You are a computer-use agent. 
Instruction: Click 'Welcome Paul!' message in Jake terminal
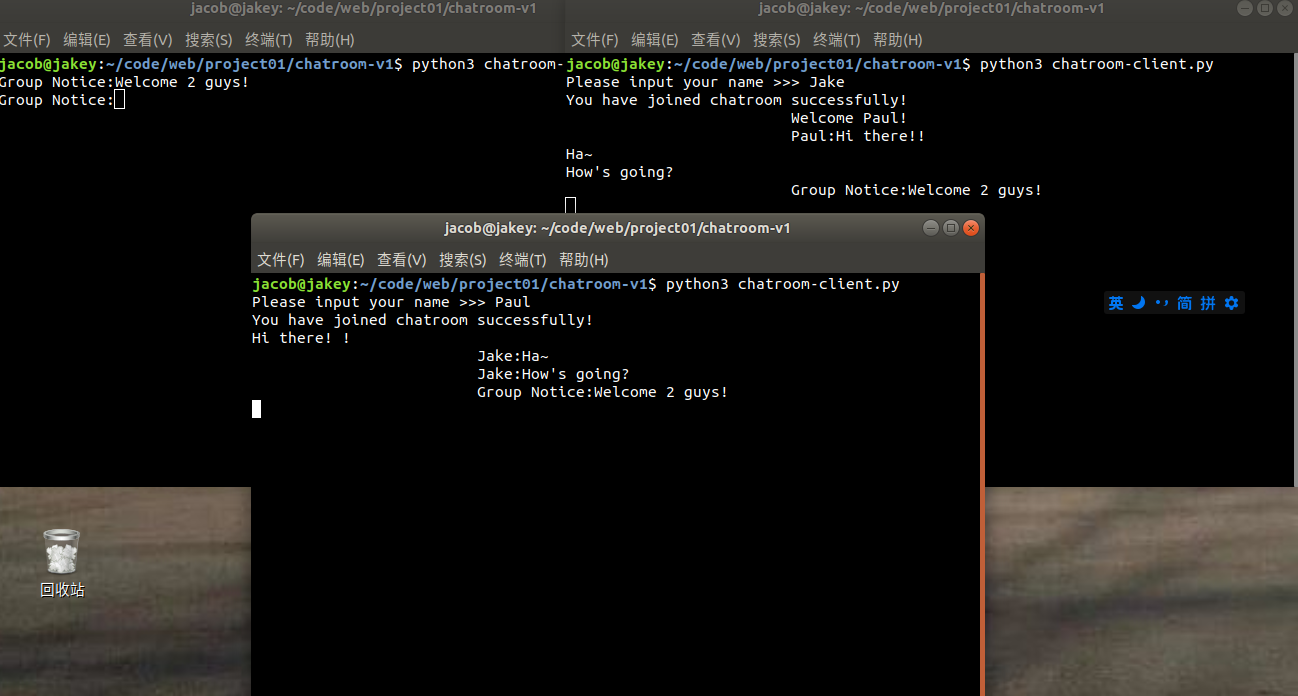point(849,118)
